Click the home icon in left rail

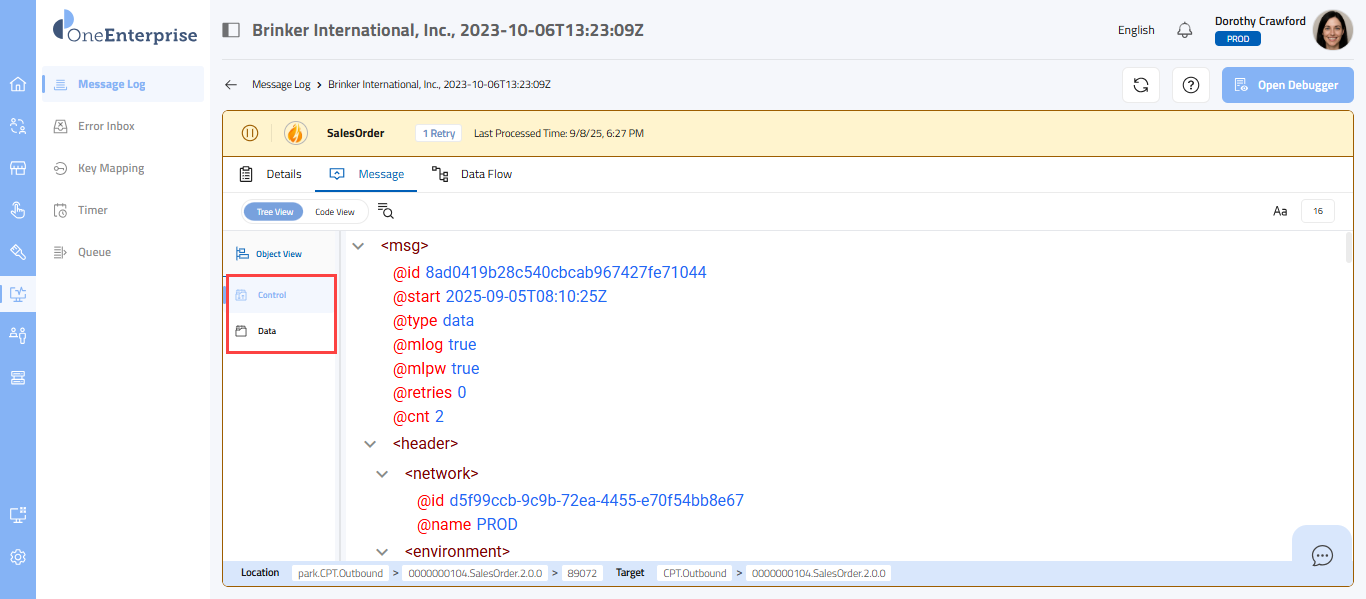pos(18,84)
